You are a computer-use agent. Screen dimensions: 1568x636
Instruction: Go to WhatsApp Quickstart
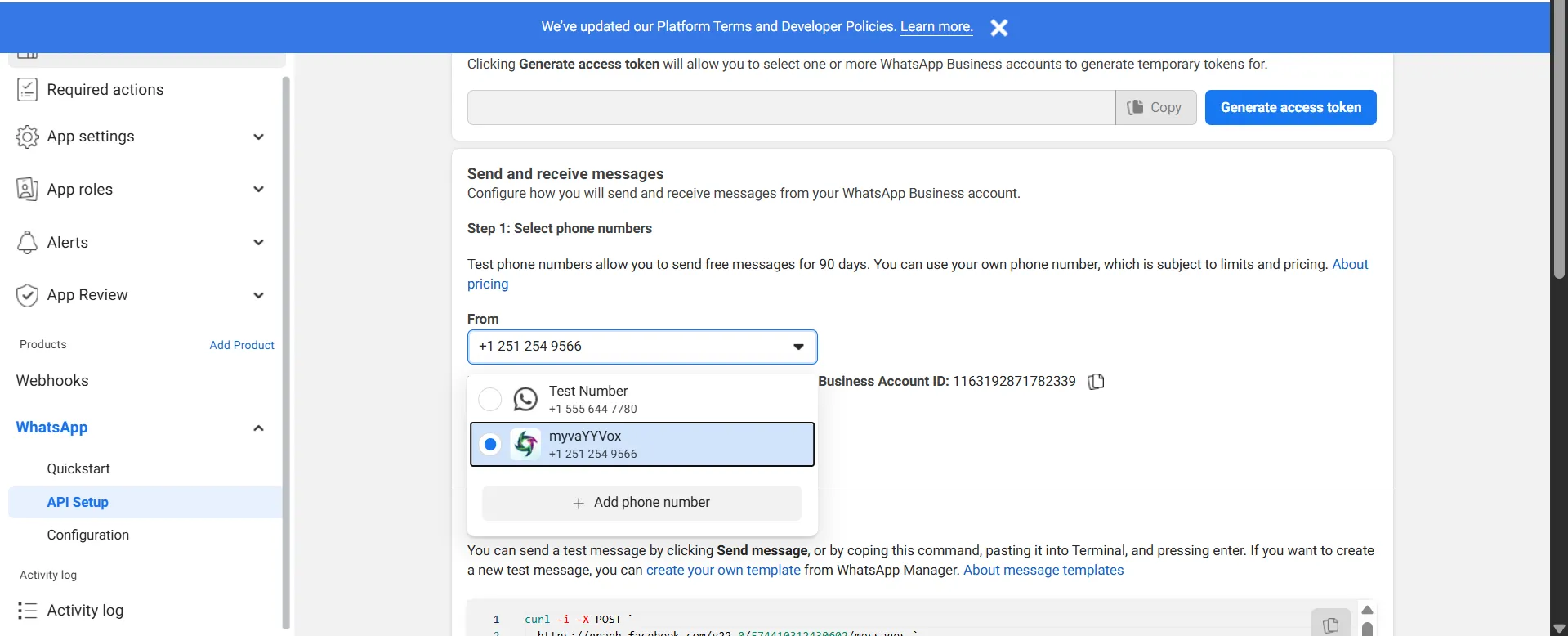coord(78,468)
